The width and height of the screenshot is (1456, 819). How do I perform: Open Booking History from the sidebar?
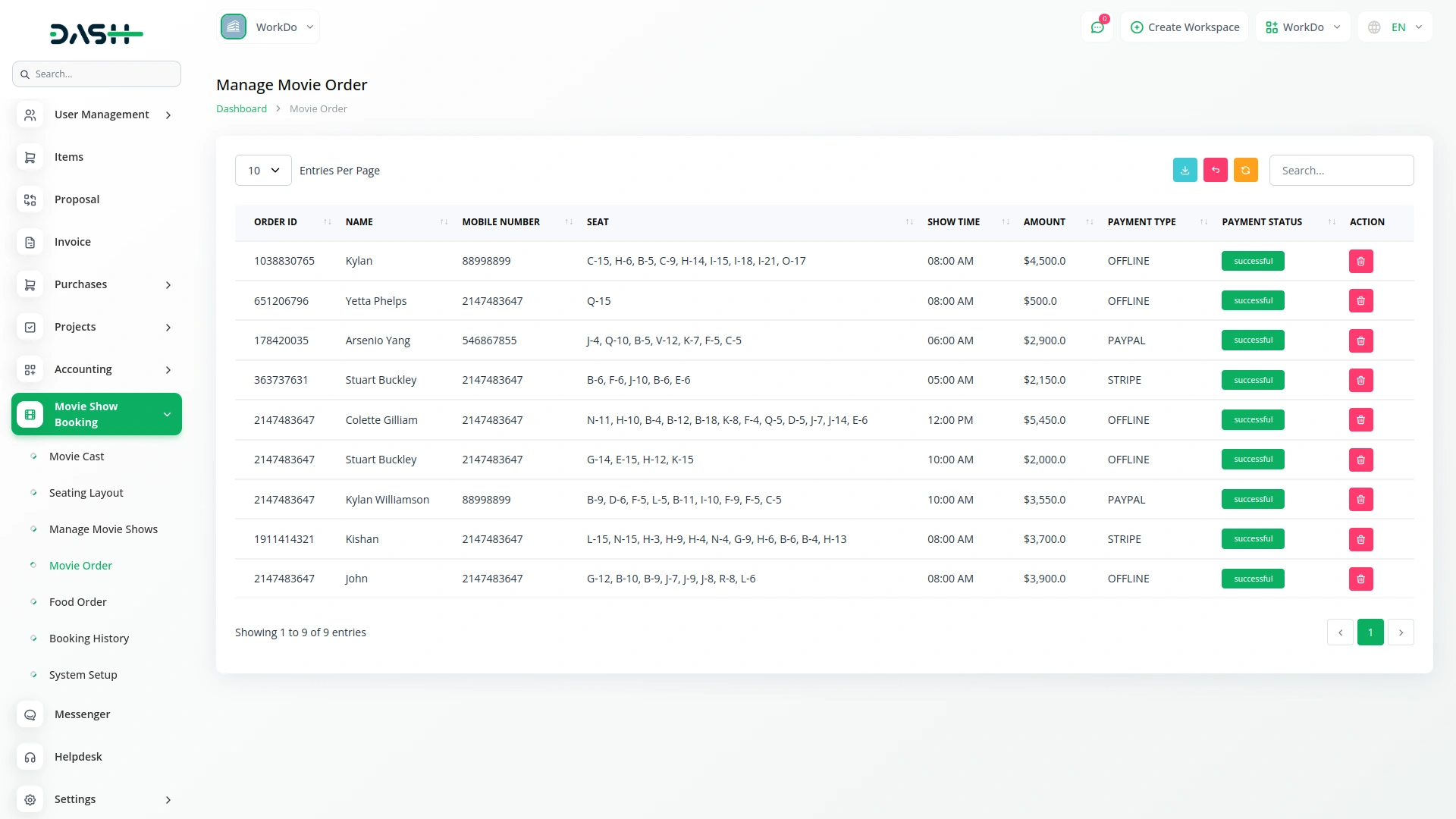click(x=89, y=639)
